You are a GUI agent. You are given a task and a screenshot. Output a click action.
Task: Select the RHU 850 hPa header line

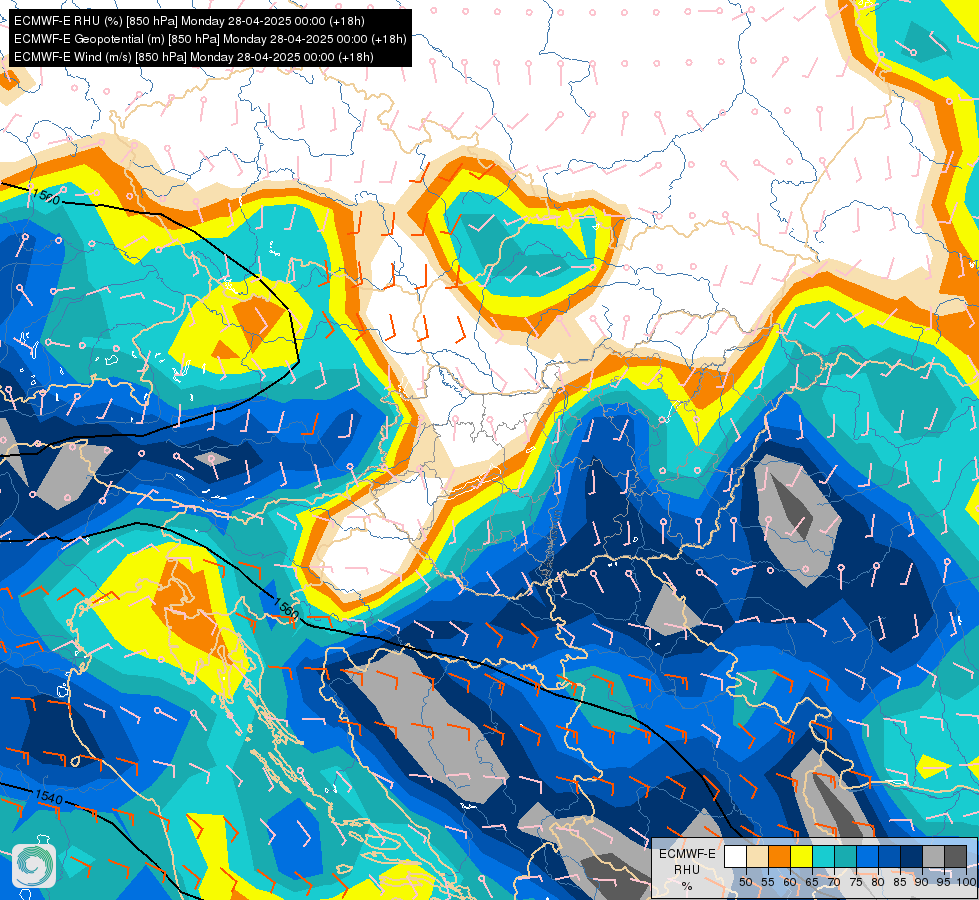189,21
